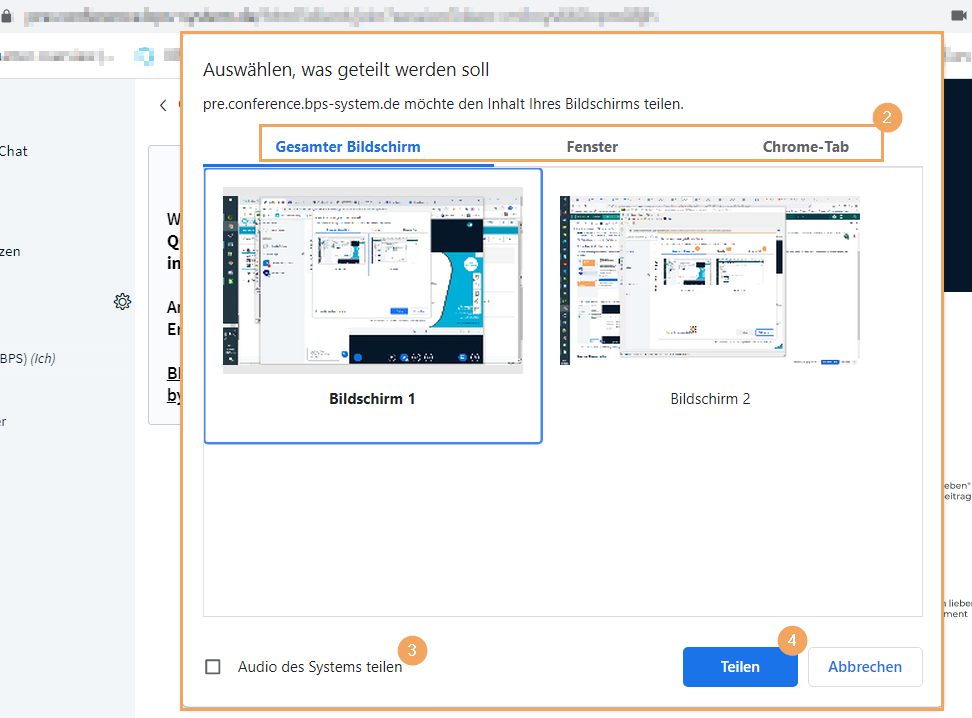Click the orange badge numbered 2

886,117
